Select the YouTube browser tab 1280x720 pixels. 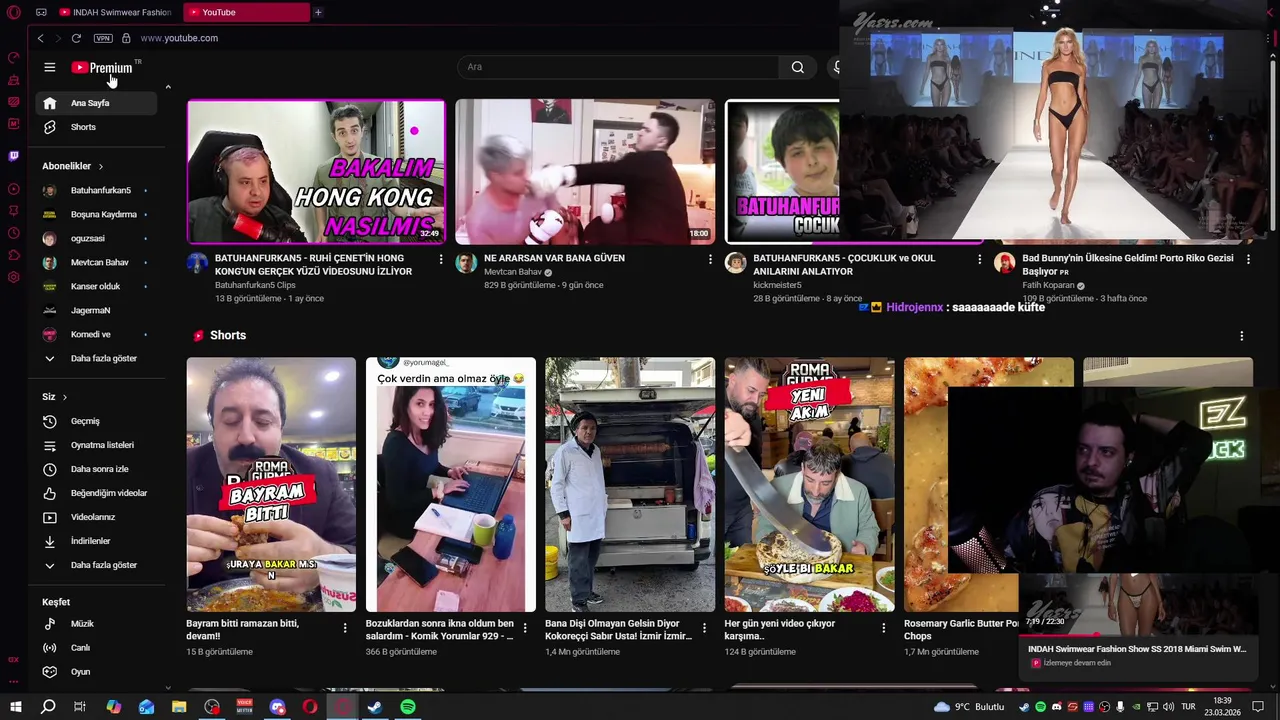tap(247, 12)
